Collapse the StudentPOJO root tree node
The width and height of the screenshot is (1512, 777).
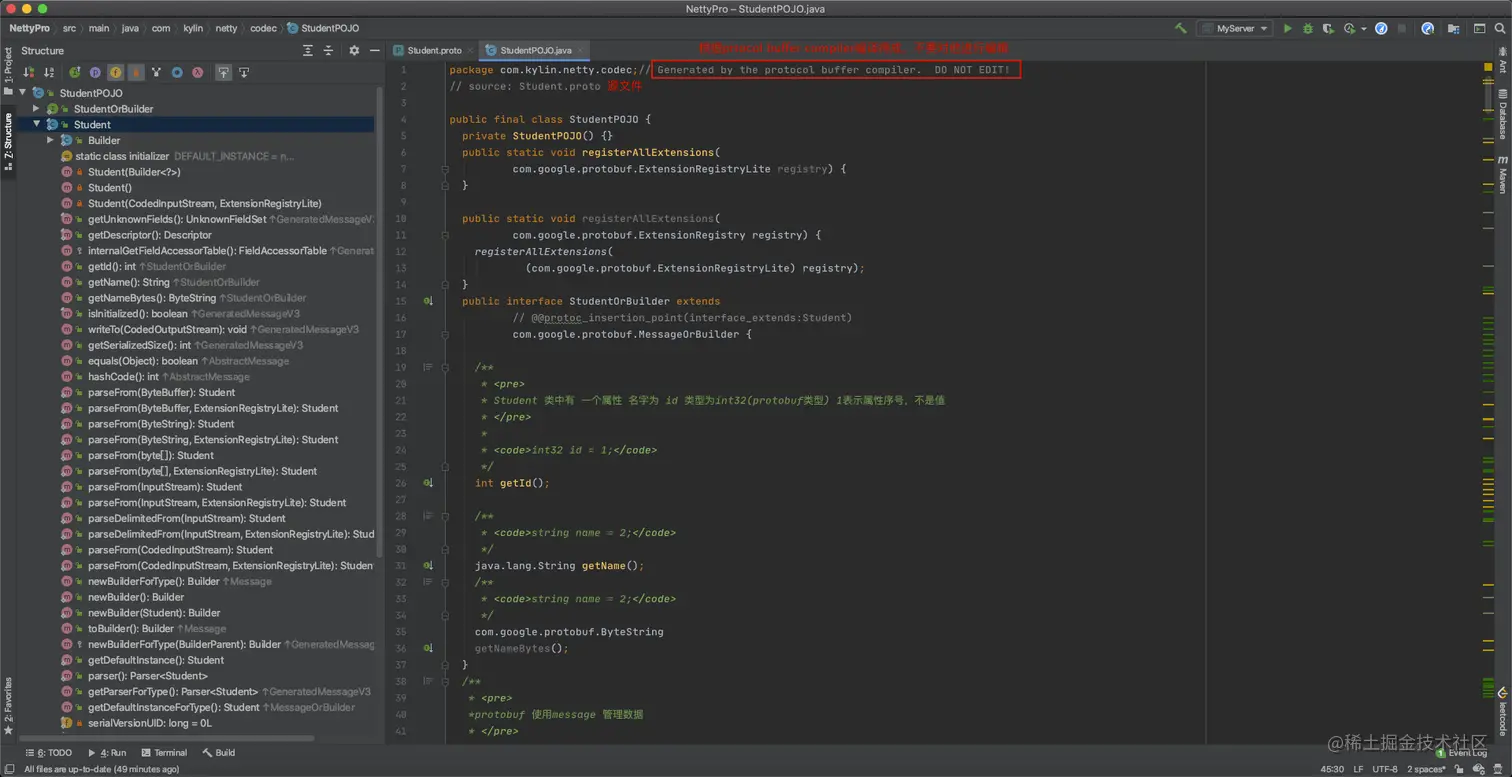(23, 93)
